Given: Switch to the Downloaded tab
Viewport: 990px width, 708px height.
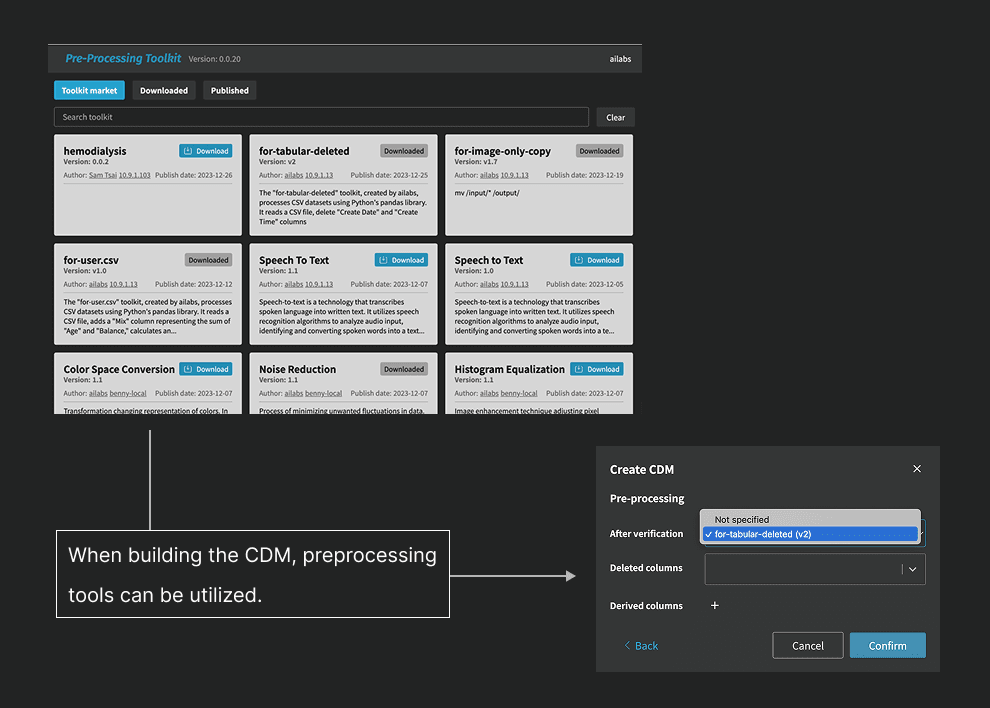Looking at the screenshot, I should [x=164, y=90].
